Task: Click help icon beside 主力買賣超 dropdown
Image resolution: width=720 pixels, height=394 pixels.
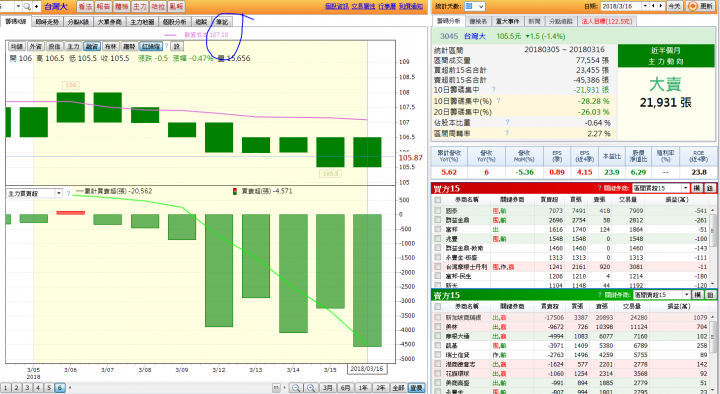Action: click(68, 194)
